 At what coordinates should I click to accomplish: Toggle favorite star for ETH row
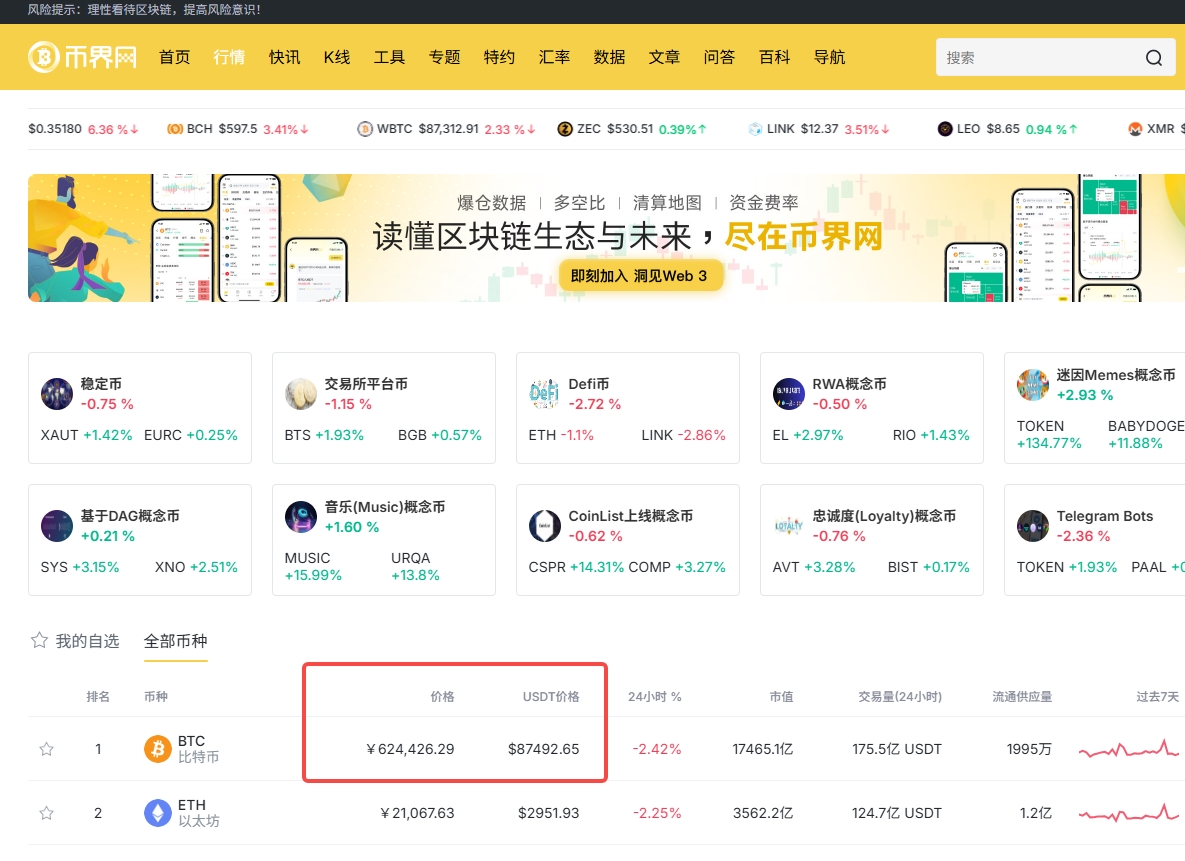(x=46, y=813)
